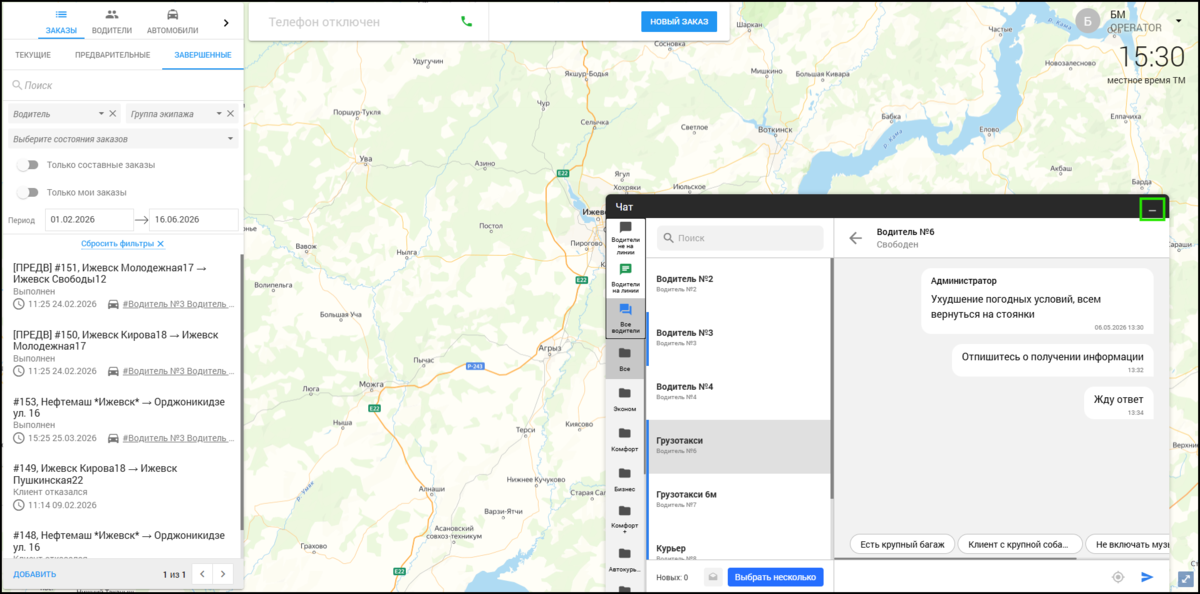Click the chat driver list scrollbar

(832, 380)
